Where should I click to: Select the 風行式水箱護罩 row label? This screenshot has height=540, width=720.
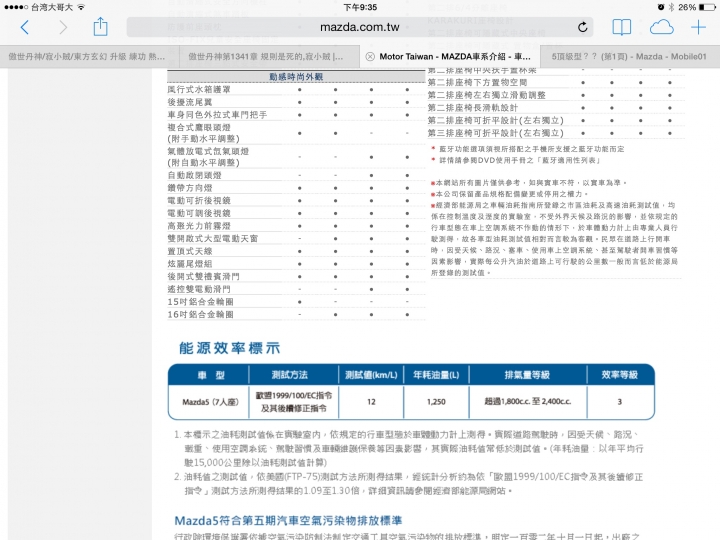point(199,90)
